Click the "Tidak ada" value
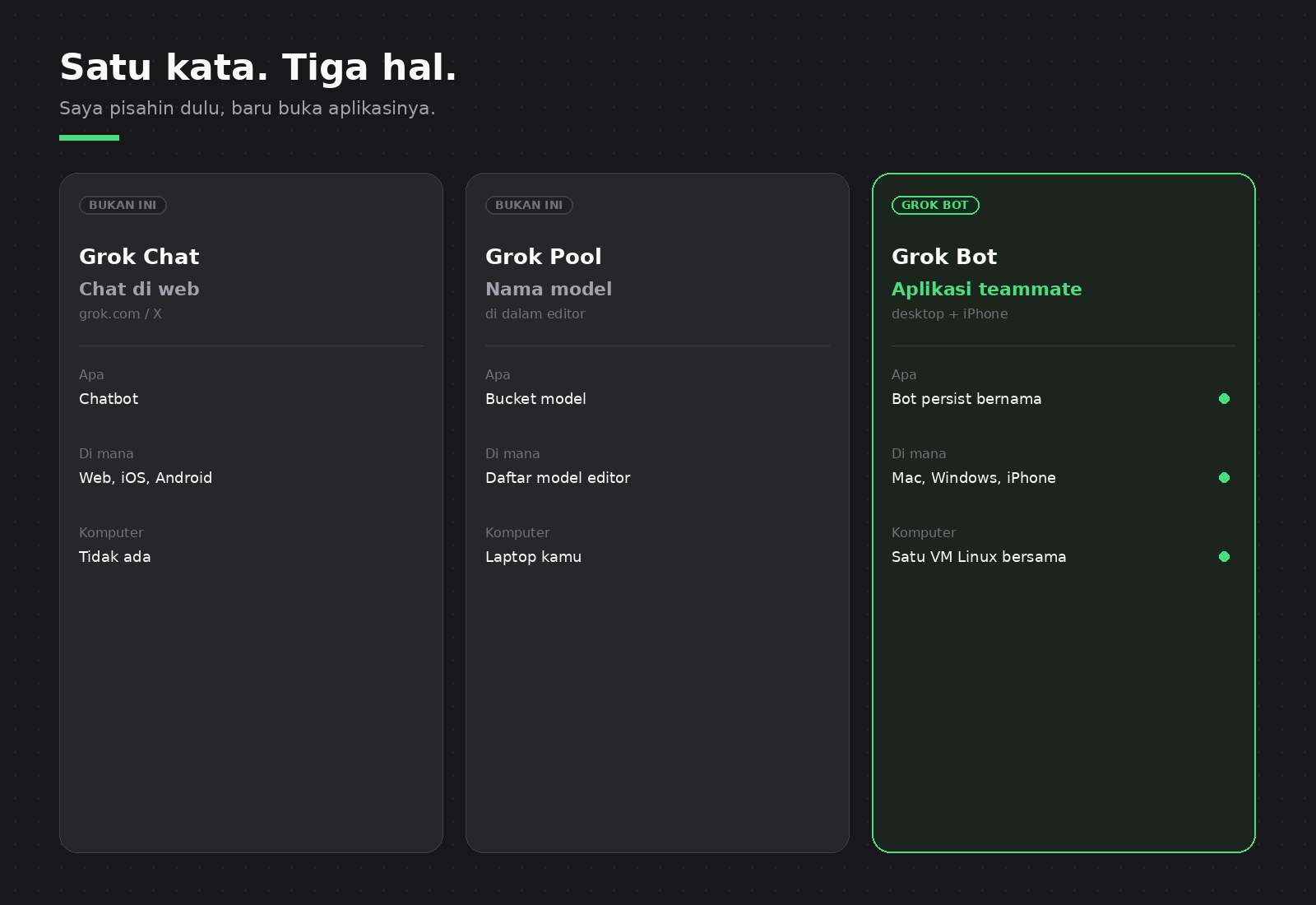This screenshot has width=1316, height=905. click(x=115, y=557)
